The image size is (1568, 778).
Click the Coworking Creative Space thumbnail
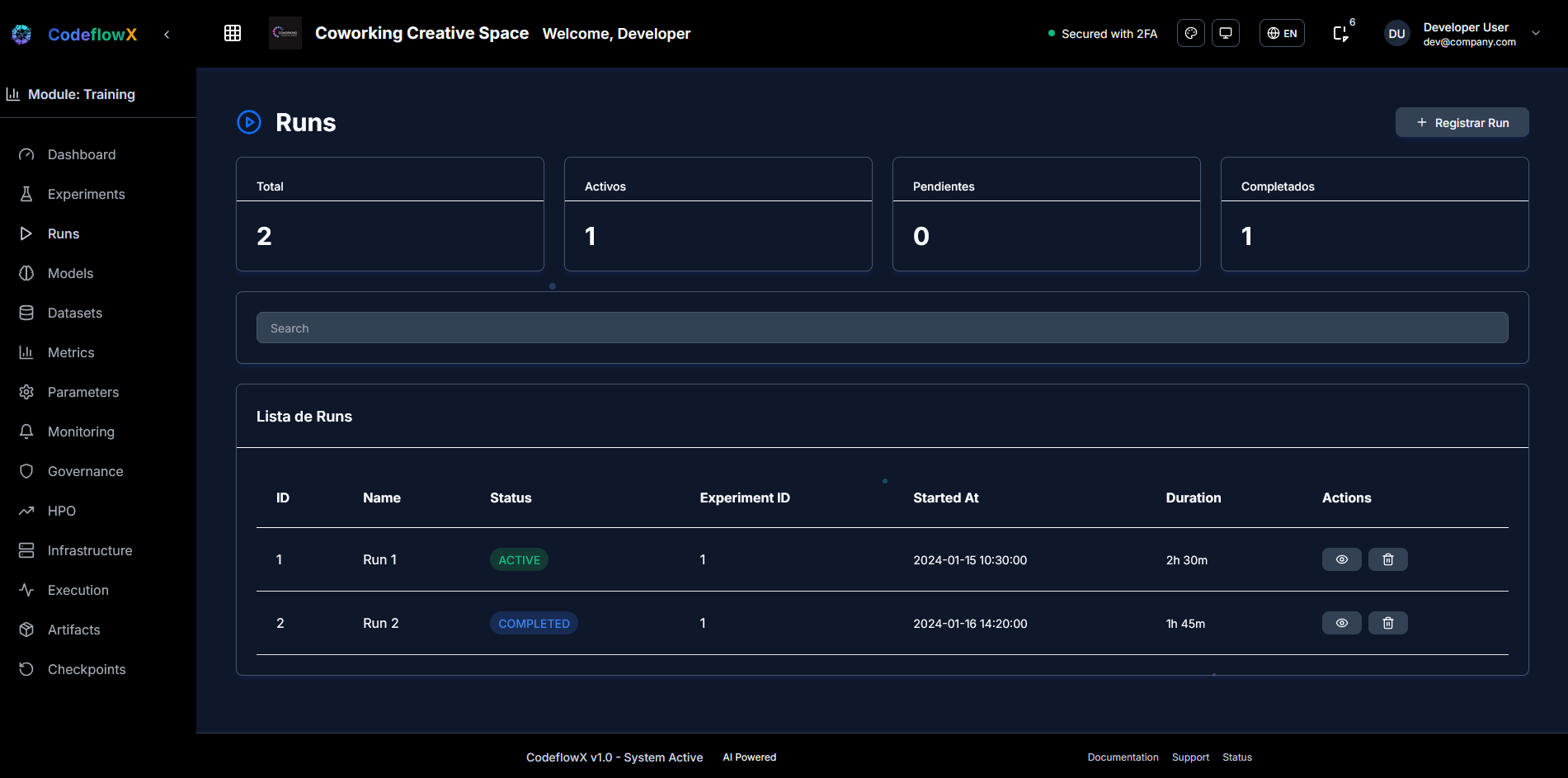coord(285,33)
